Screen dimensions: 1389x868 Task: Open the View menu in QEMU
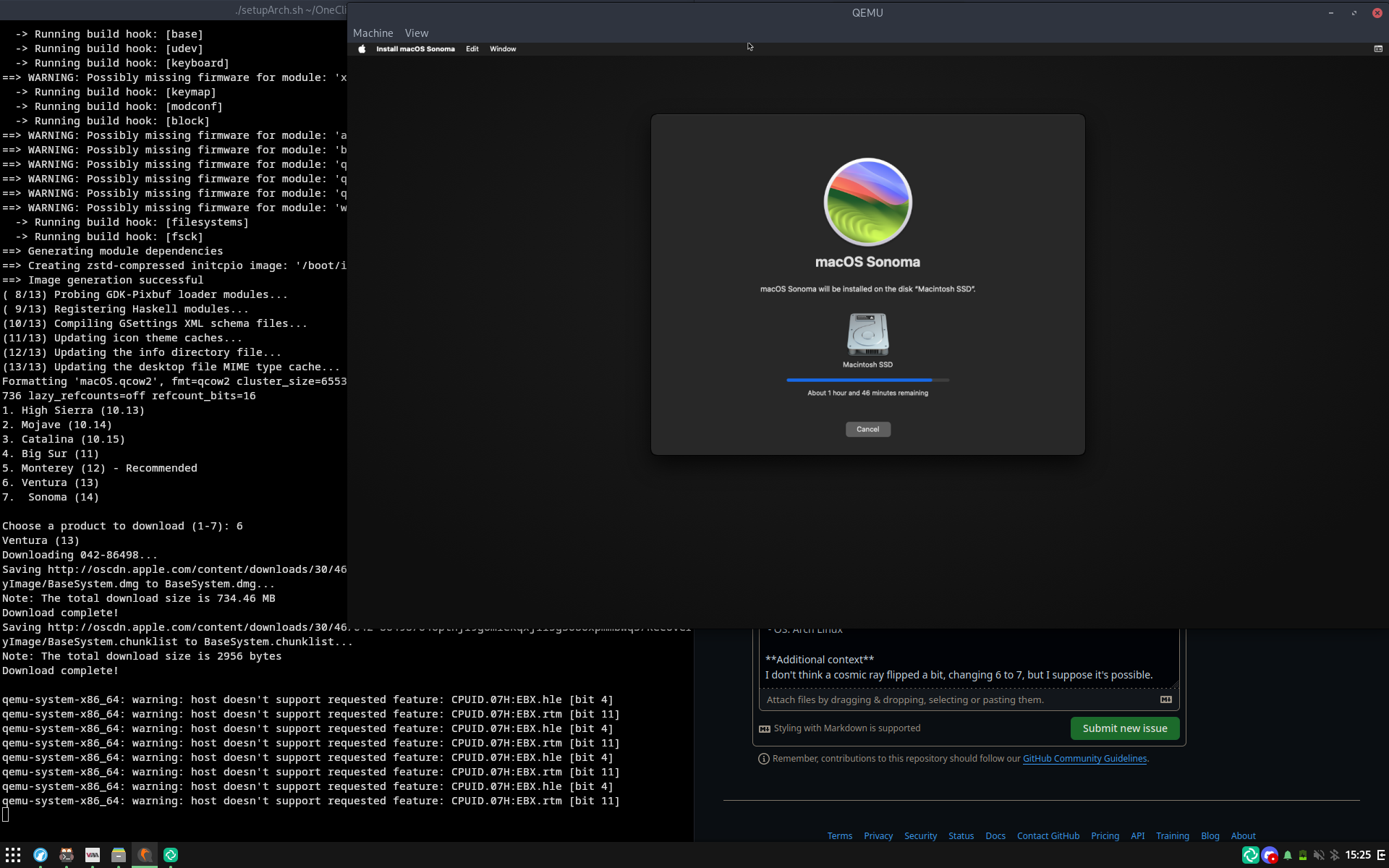(x=417, y=33)
